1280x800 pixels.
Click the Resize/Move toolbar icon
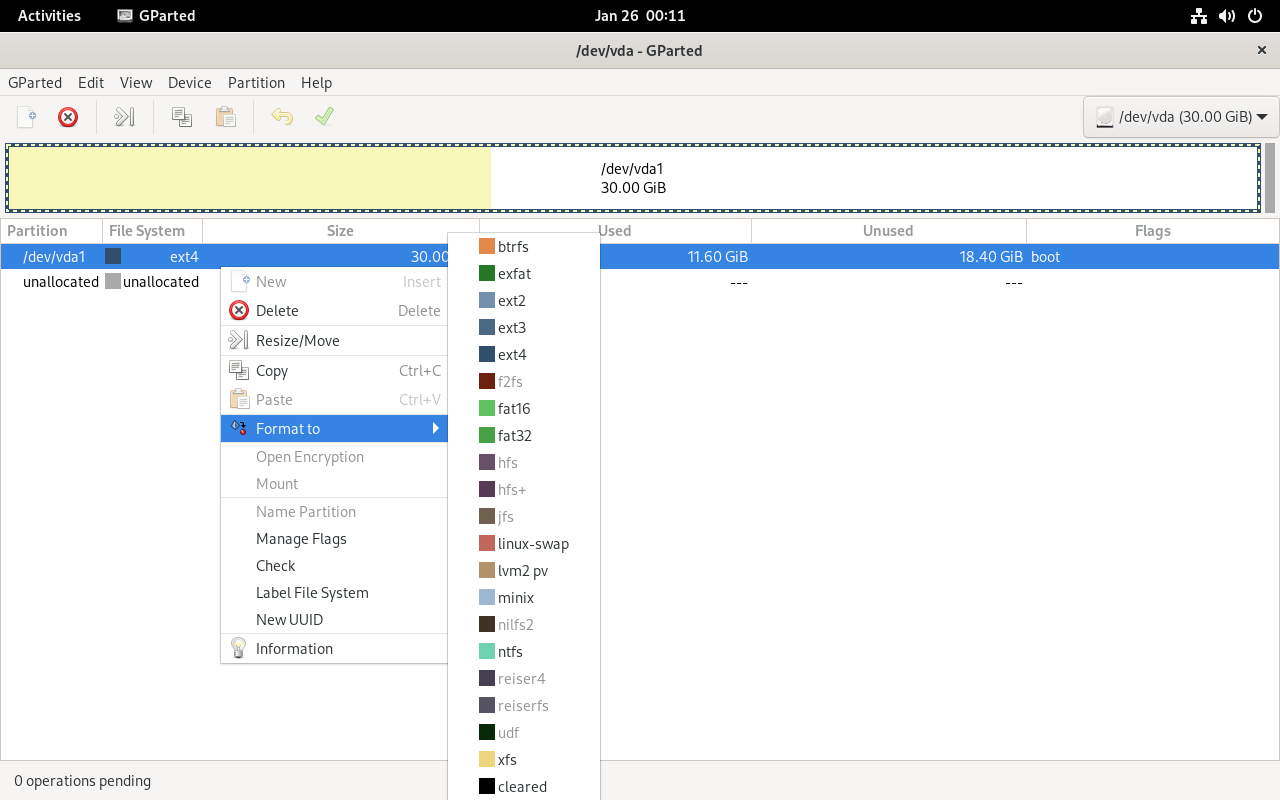(x=124, y=117)
